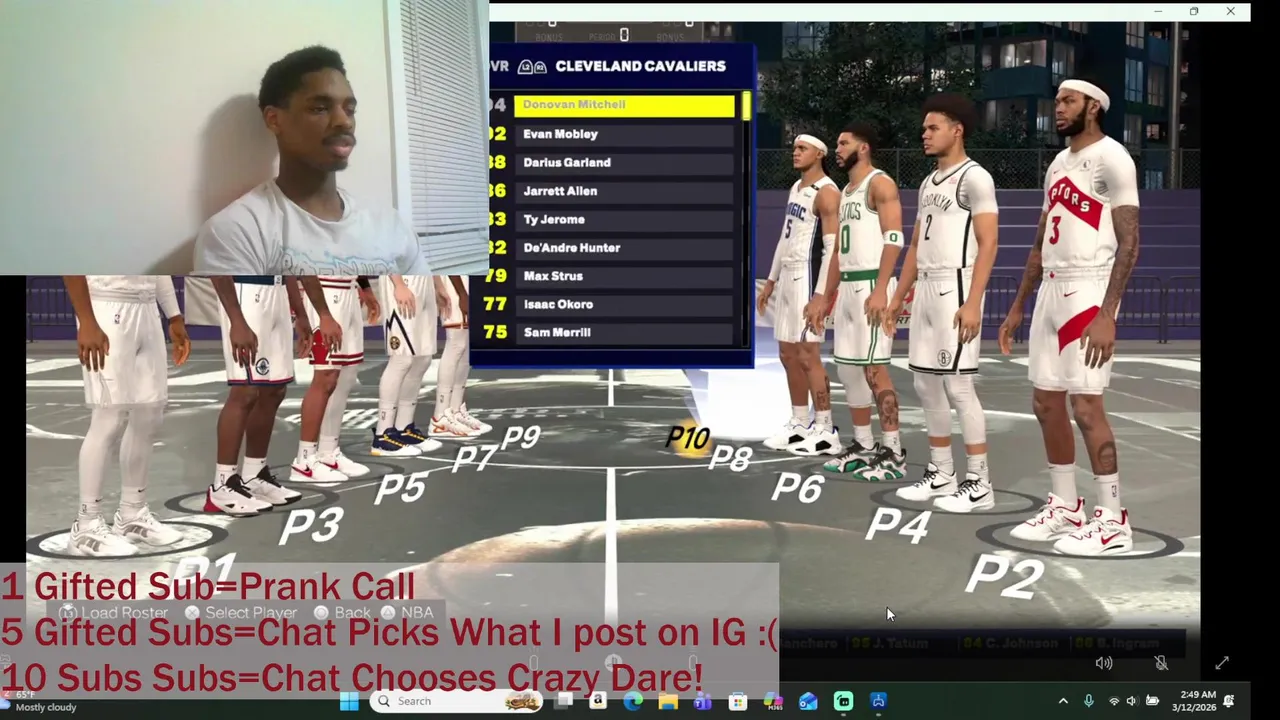Select Sam Merrill in the list
The height and width of the screenshot is (720, 1280).
[624, 332]
